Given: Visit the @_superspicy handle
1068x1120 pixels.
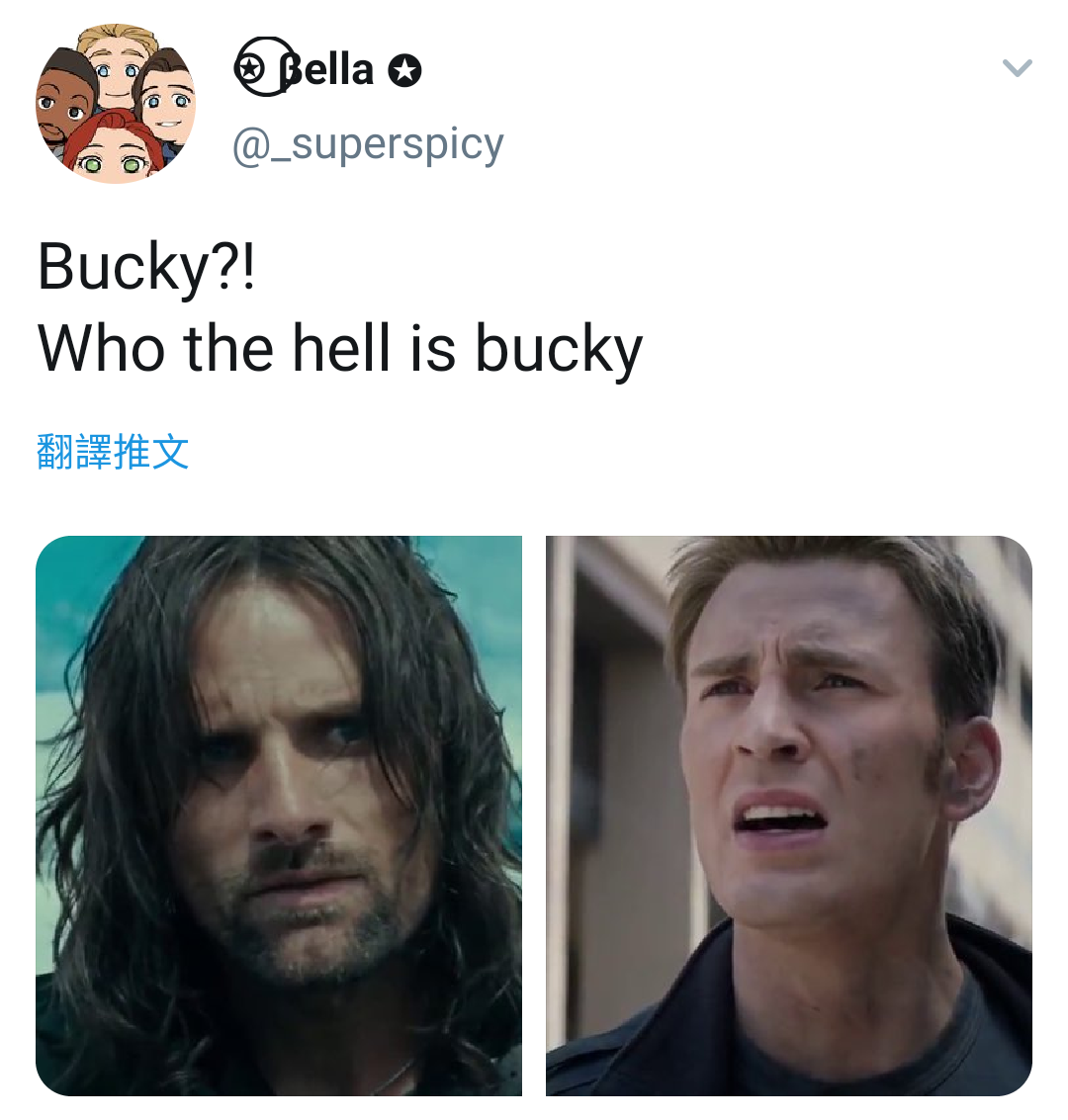Looking at the screenshot, I should click(368, 145).
